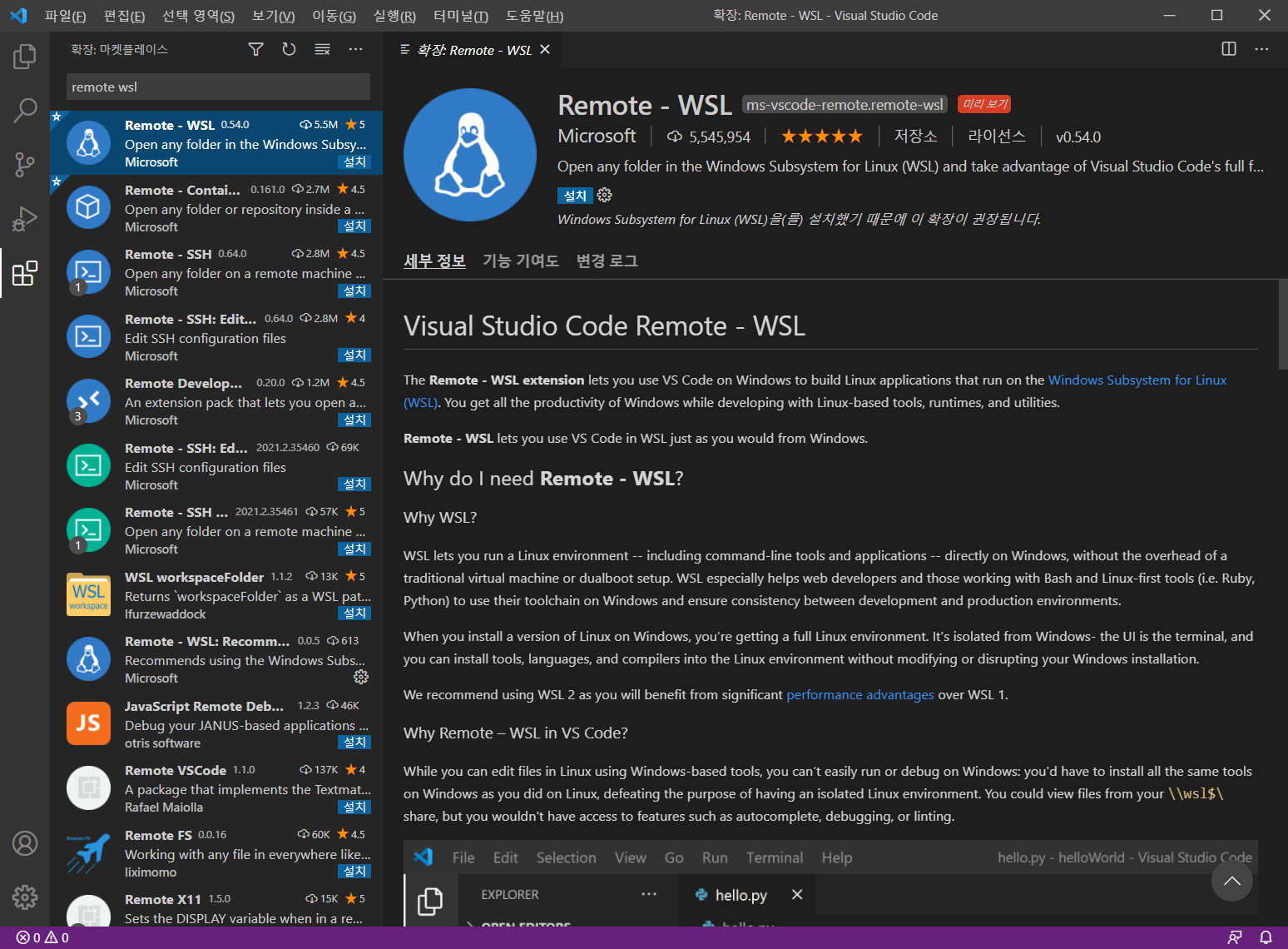Click the details page vertical scrollbar
Image resolution: width=1288 pixels, height=949 pixels.
coord(1283,325)
